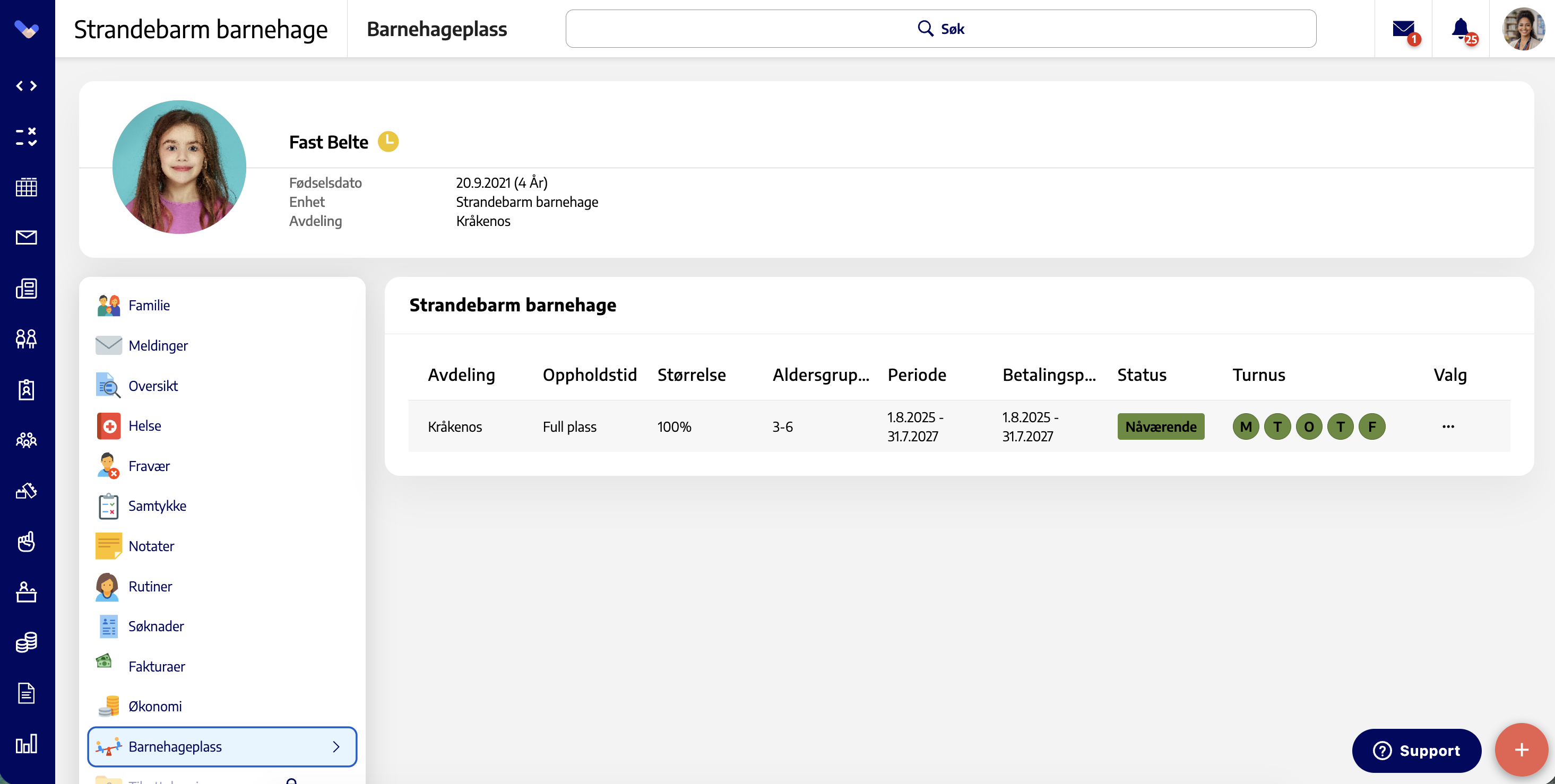Open the calendar grid icon in the sidebar
The width and height of the screenshot is (1555, 784).
[27, 187]
